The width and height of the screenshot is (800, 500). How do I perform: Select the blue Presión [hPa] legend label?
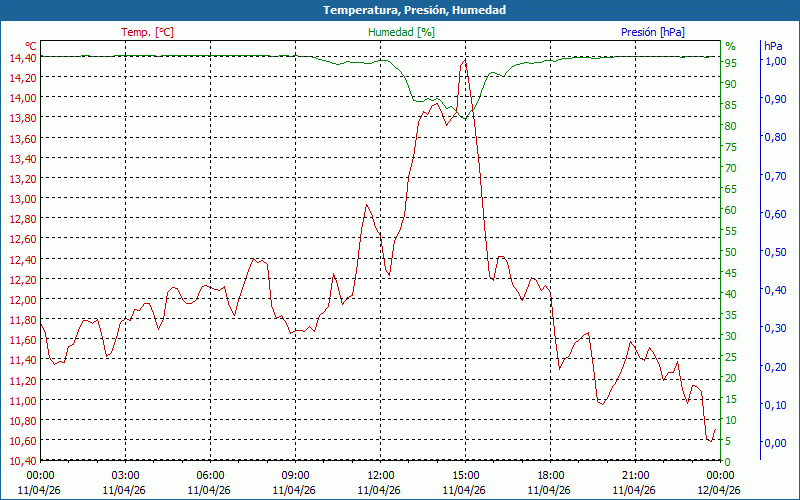[x=652, y=32]
